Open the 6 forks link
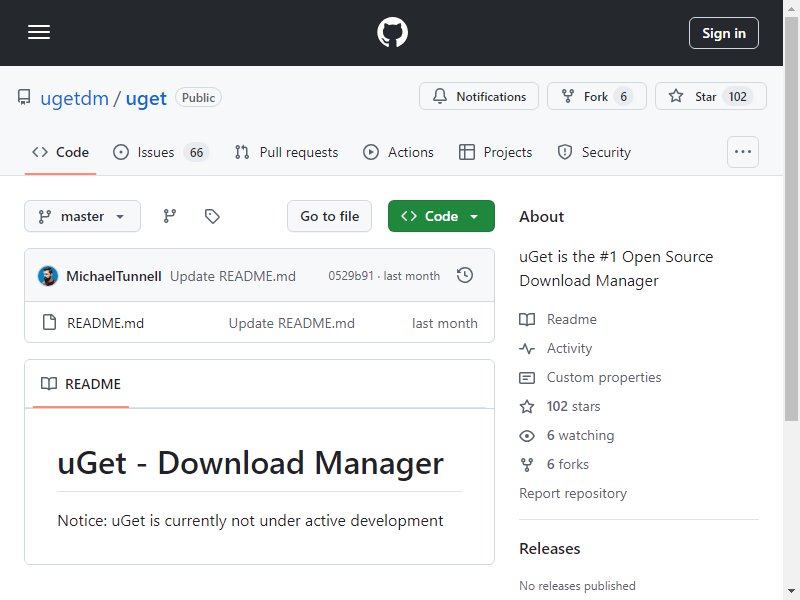Screen dimensions: 800x600 (568, 465)
